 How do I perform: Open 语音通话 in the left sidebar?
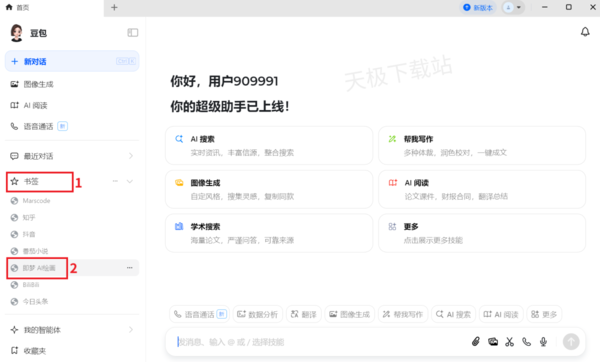click(x=72, y=126)
